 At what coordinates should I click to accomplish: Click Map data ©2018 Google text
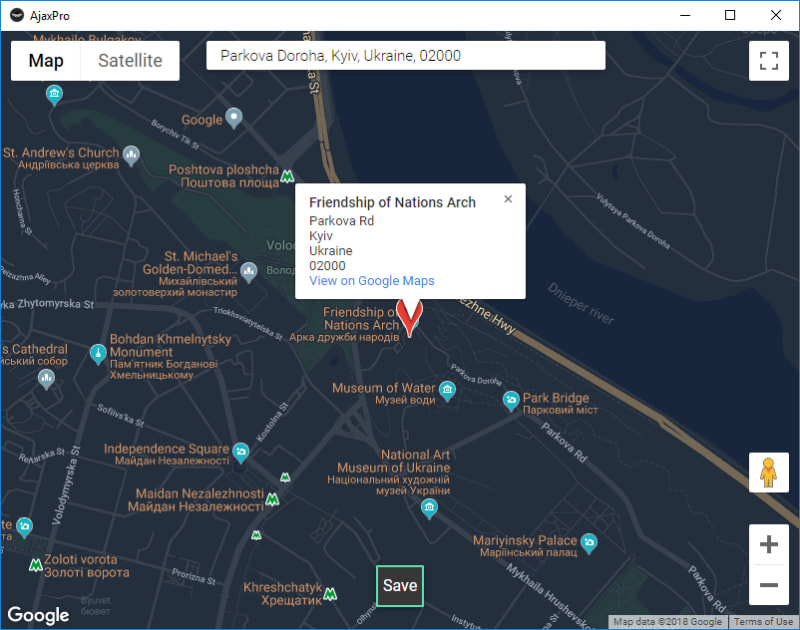[667, 622]
